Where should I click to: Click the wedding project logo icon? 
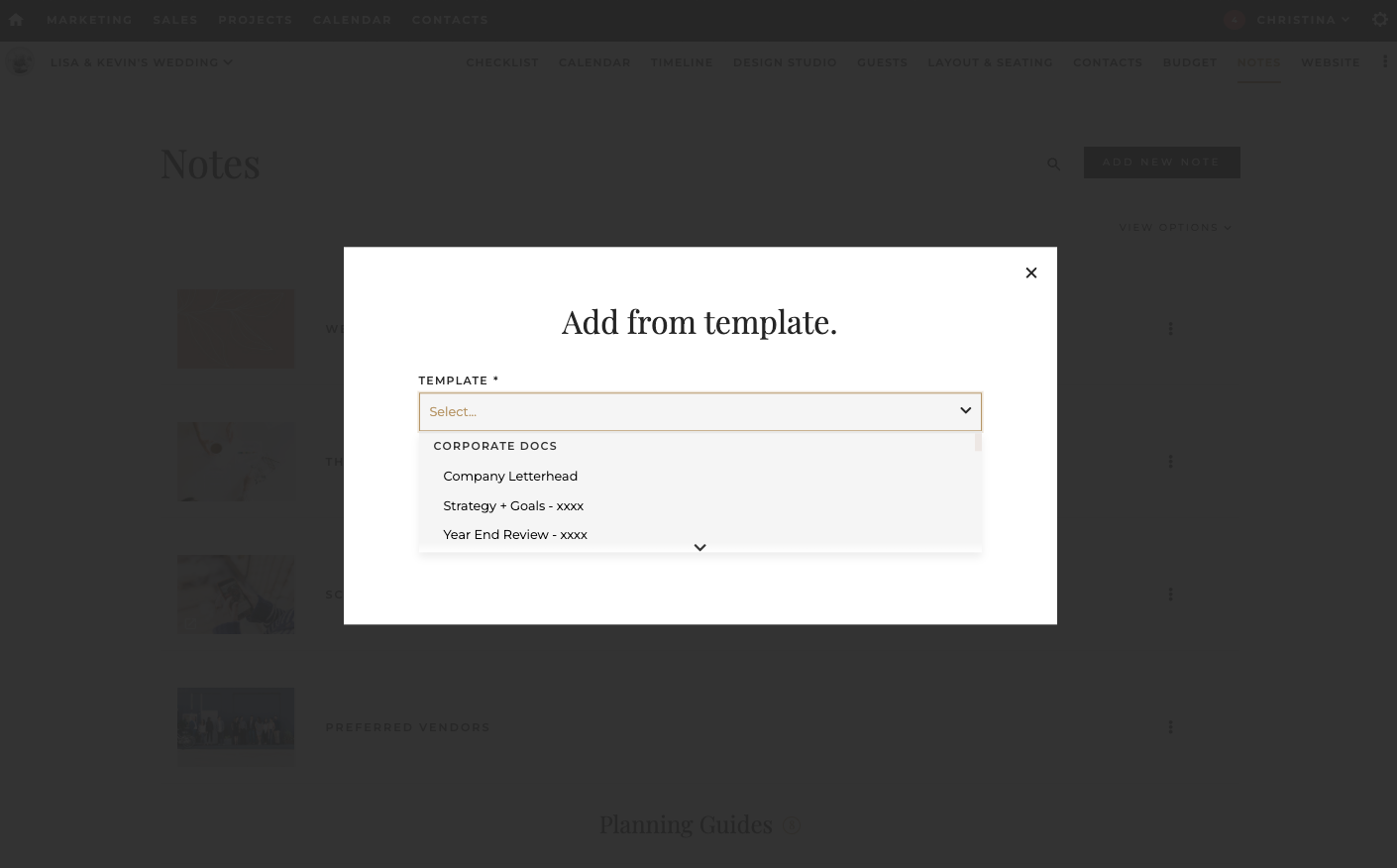coord(20,62)
